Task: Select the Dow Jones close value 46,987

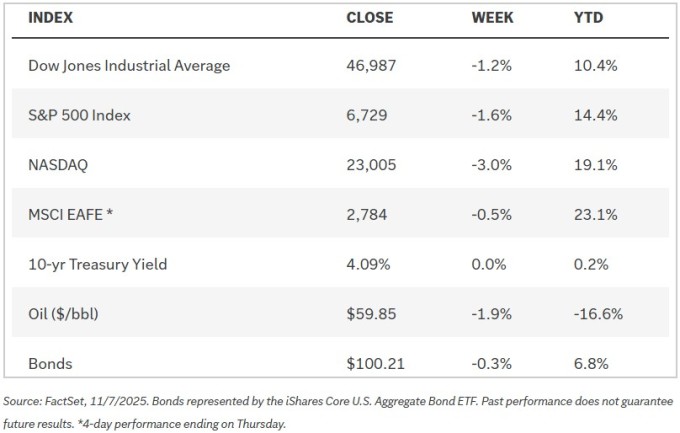Action: click(x=368, y=66)
